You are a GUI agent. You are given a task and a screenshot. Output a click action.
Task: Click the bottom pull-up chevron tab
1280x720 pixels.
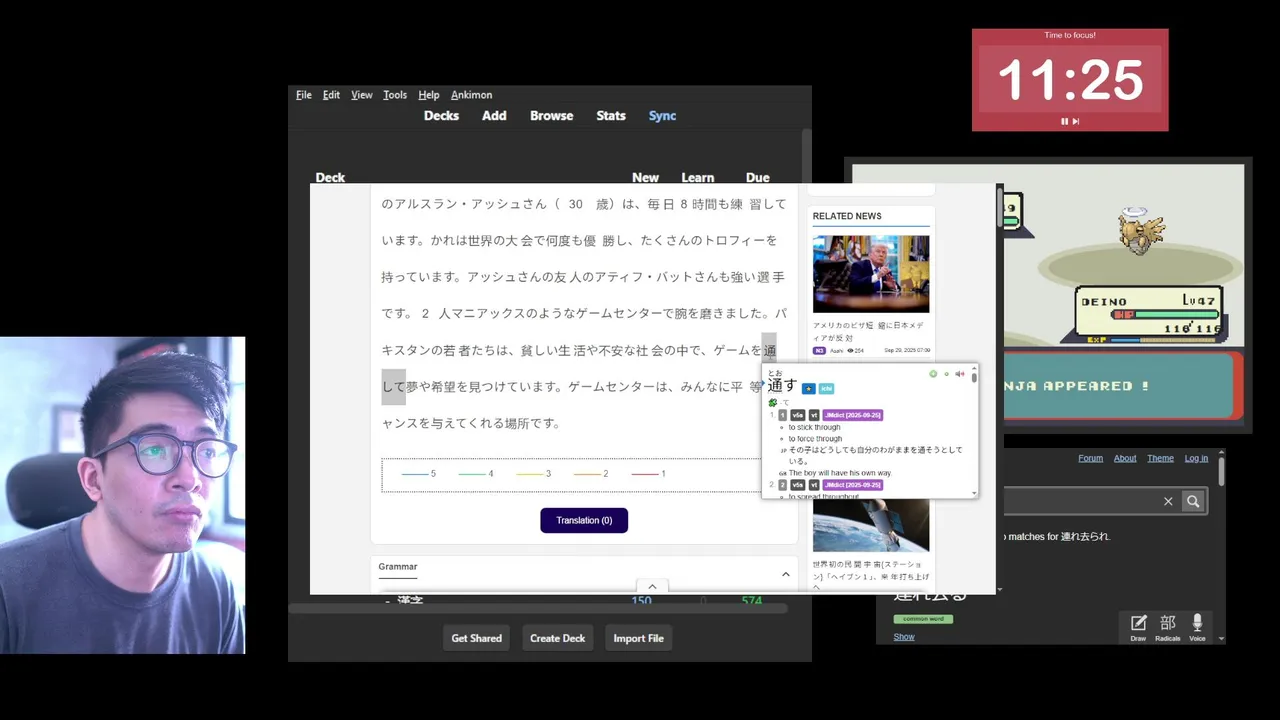[x=652, y=587]
